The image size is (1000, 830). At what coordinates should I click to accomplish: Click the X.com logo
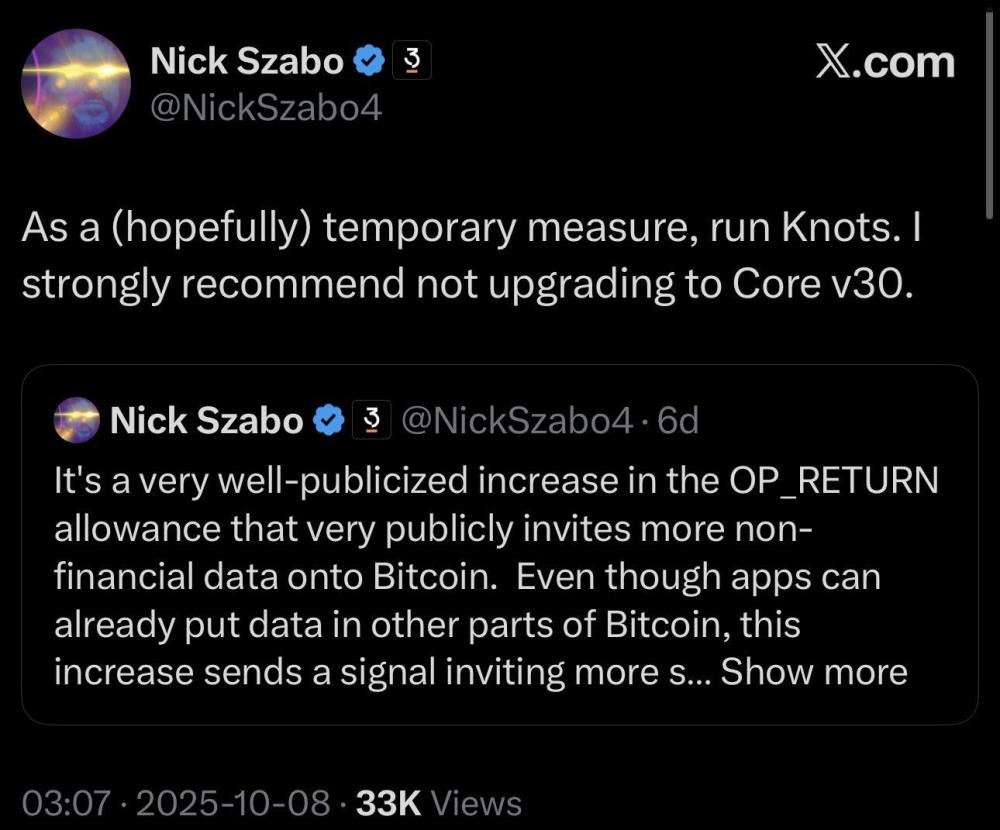[x=885, y=63]
